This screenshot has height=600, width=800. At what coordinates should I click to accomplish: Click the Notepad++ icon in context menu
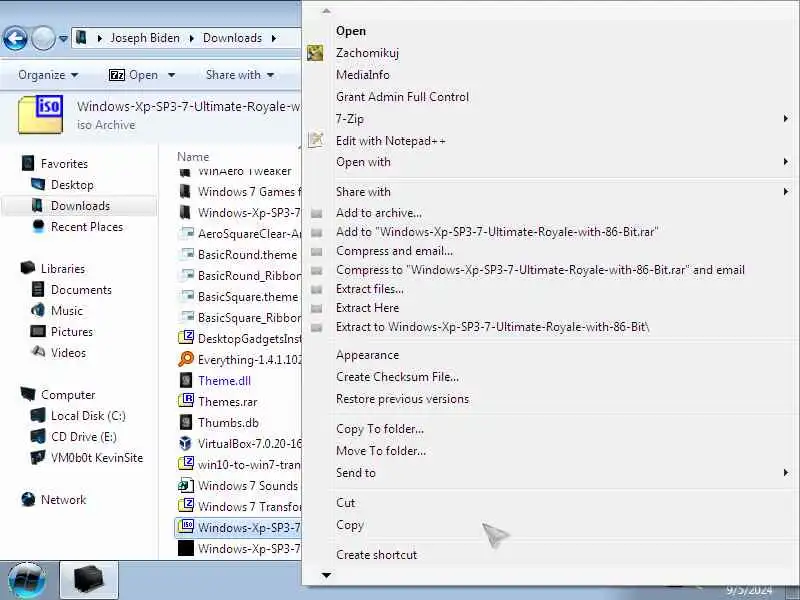coord(316,140)
